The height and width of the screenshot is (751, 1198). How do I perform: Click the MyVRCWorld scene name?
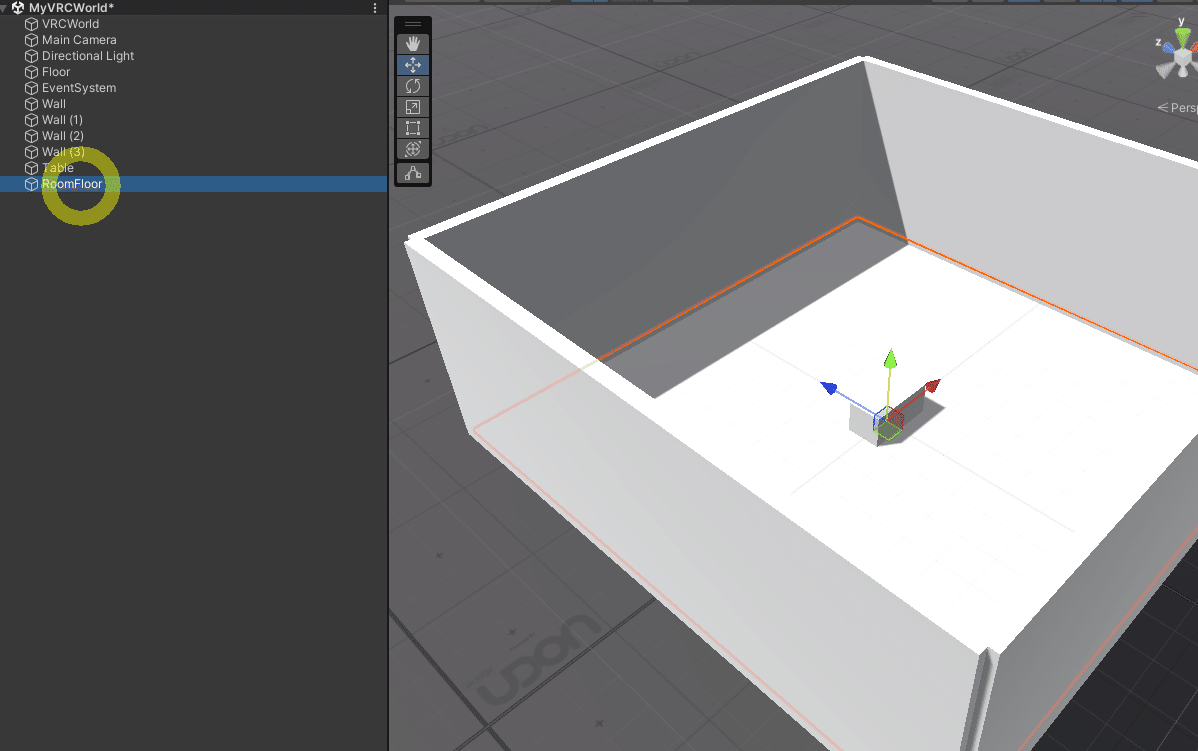[x=71, y=8]
